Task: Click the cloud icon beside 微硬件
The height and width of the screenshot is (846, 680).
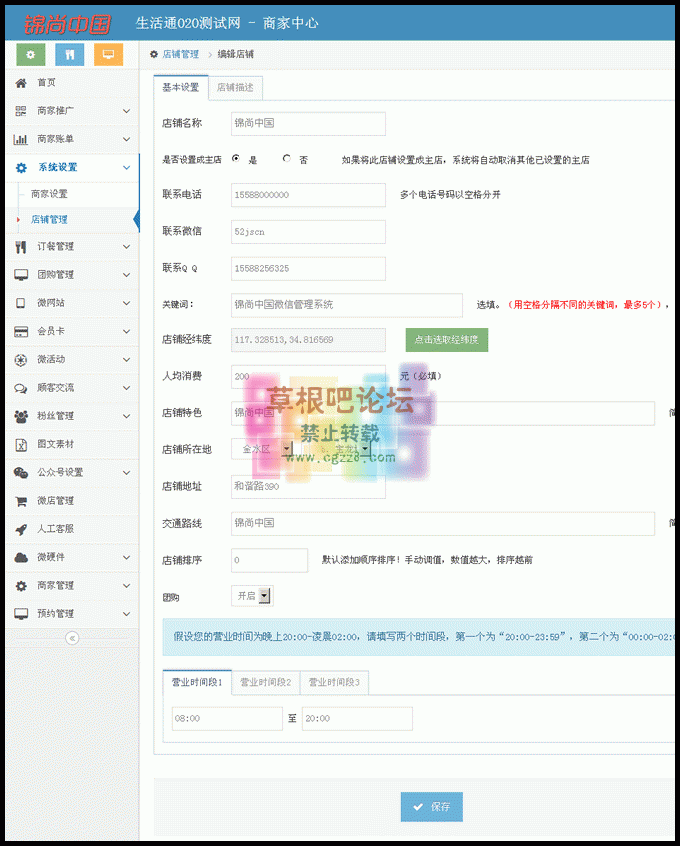Action: pyautogui.click(x=21, y=557)
